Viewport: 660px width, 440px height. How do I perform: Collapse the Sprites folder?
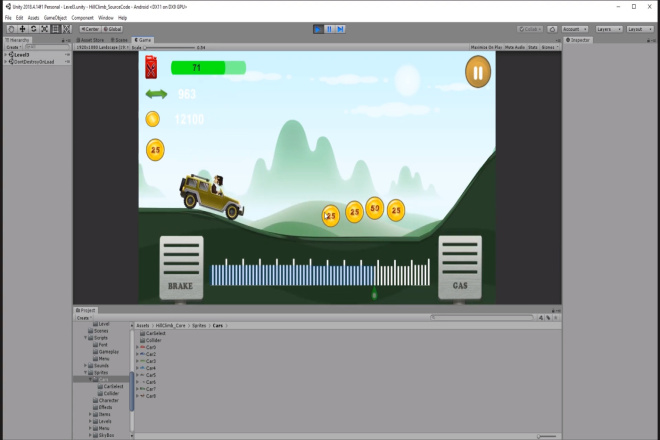[x=85, y=373]
